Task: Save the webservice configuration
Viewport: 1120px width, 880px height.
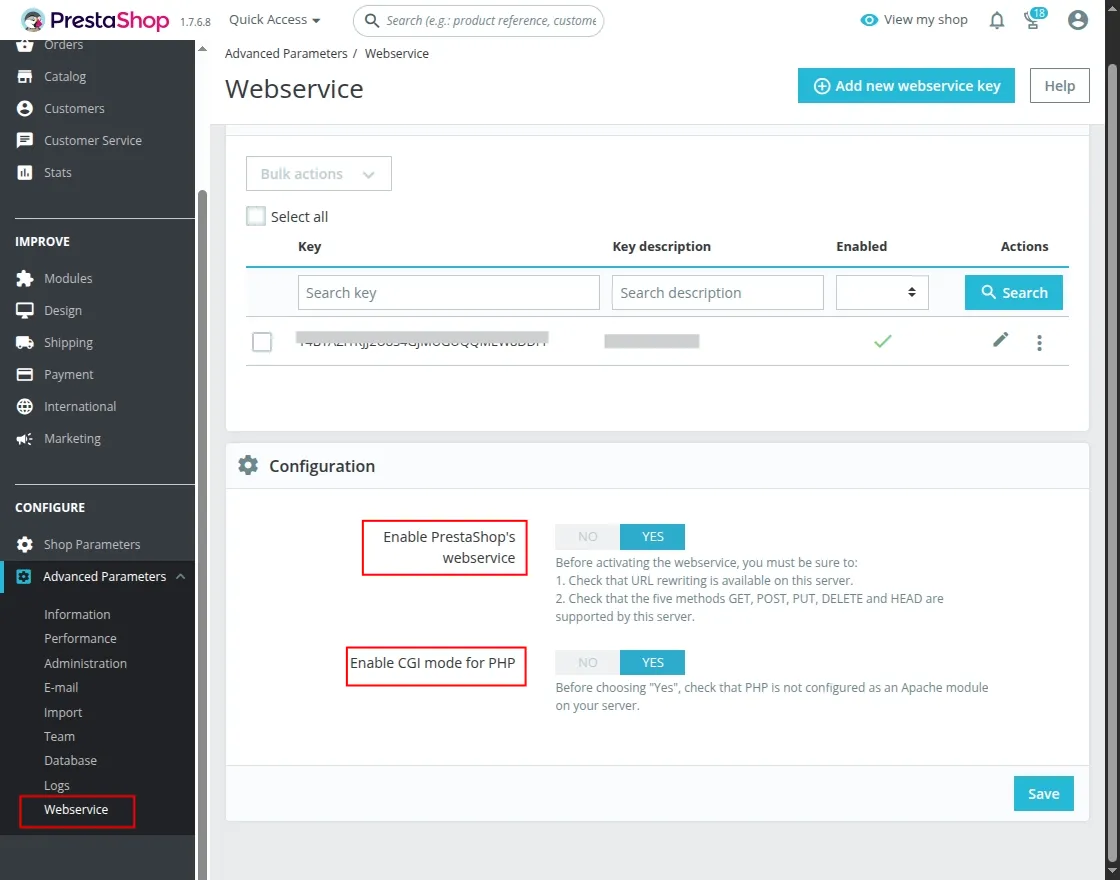Action: (x=1043, y=793)
